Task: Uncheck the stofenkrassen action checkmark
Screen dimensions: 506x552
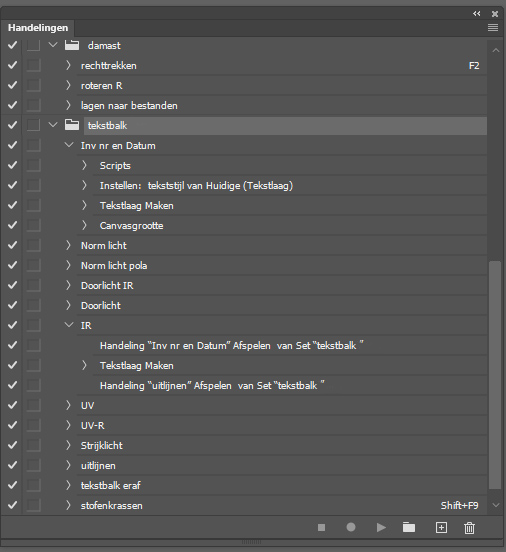Action: pos(12,505)
